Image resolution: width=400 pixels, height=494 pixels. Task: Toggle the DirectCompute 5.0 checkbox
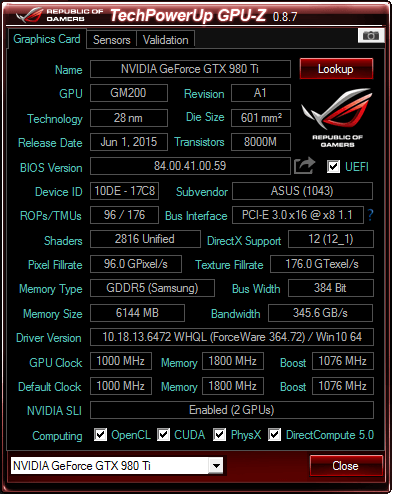(274, 435)
